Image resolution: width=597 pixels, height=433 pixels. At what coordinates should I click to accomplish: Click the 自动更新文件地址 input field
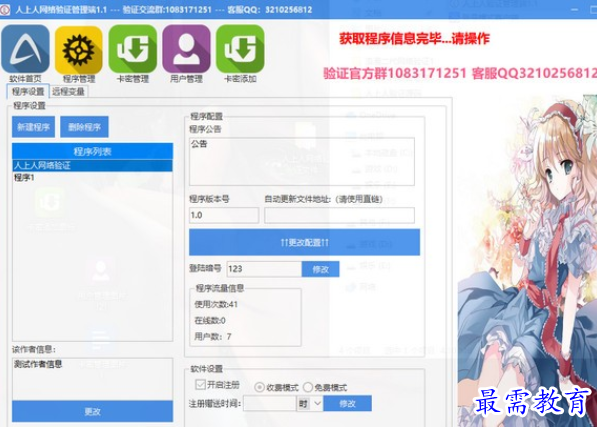click(339, 215)
